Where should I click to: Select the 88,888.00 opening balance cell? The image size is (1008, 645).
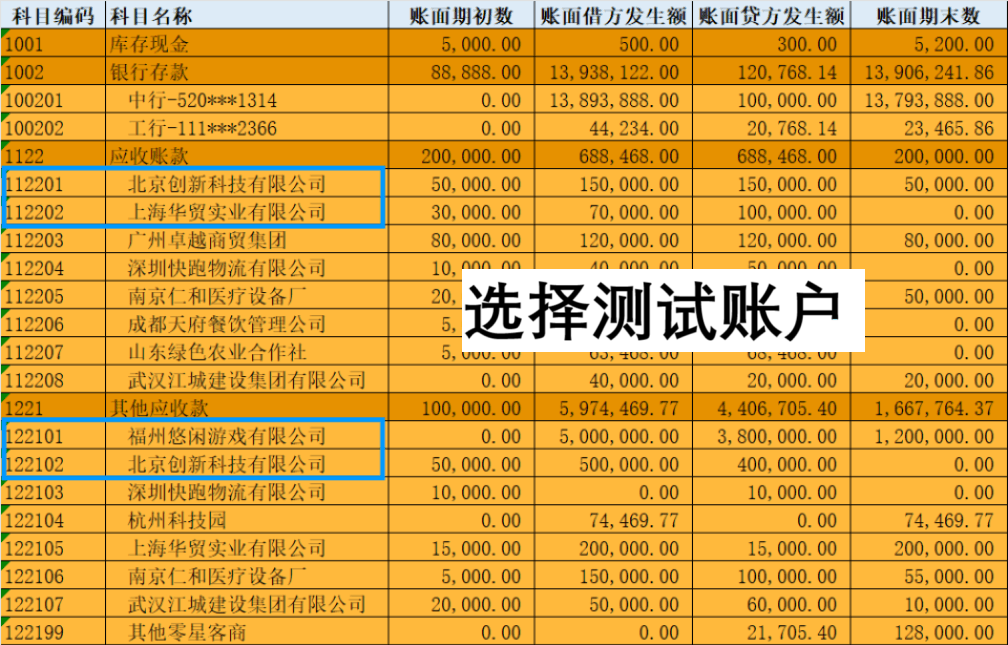(462, 72)
